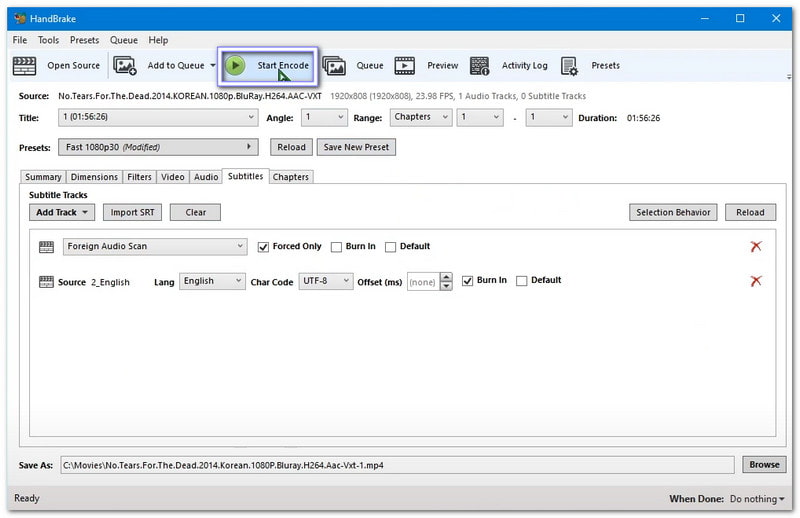Click the Open Source film icon
Screen dimensions: 800x518
(x=24, y=66)
